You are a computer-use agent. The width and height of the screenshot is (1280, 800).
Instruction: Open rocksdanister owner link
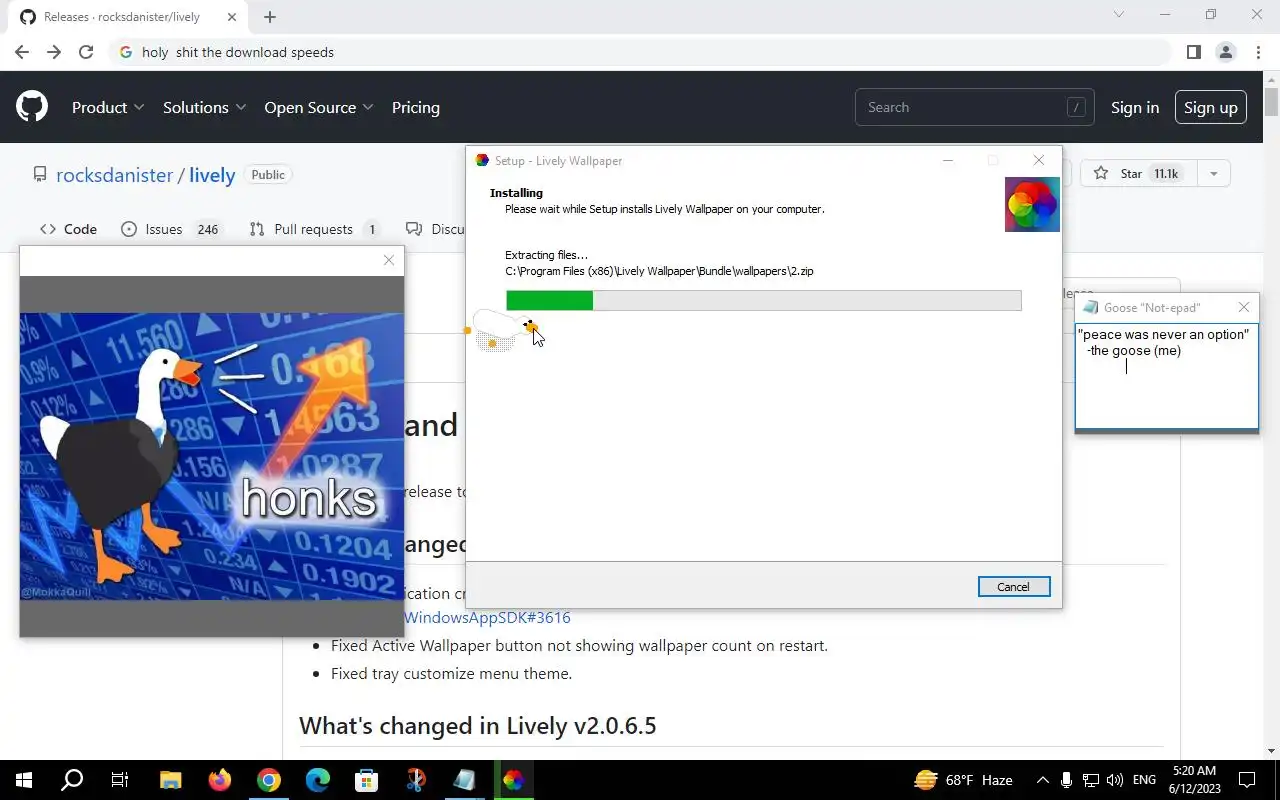tap(115, 175)
